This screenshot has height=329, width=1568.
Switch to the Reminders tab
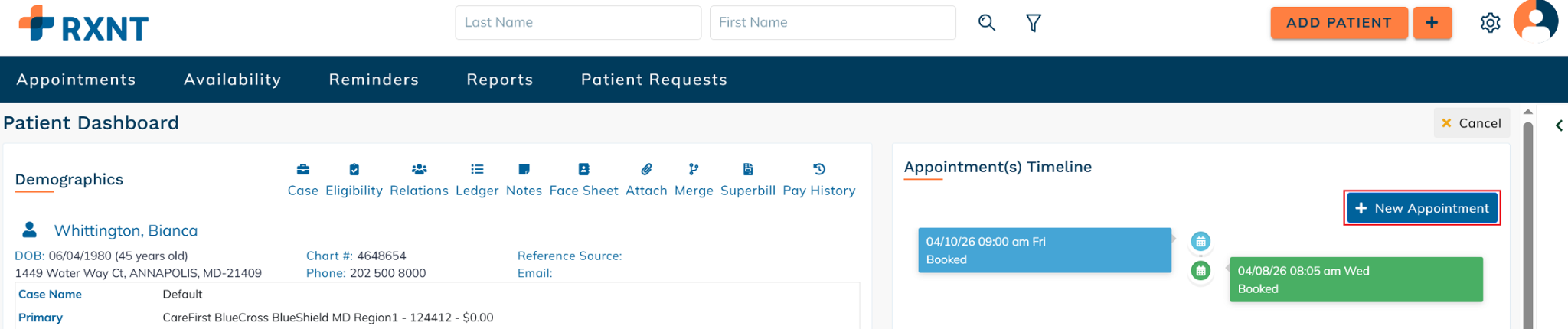[x=374, y=80]
